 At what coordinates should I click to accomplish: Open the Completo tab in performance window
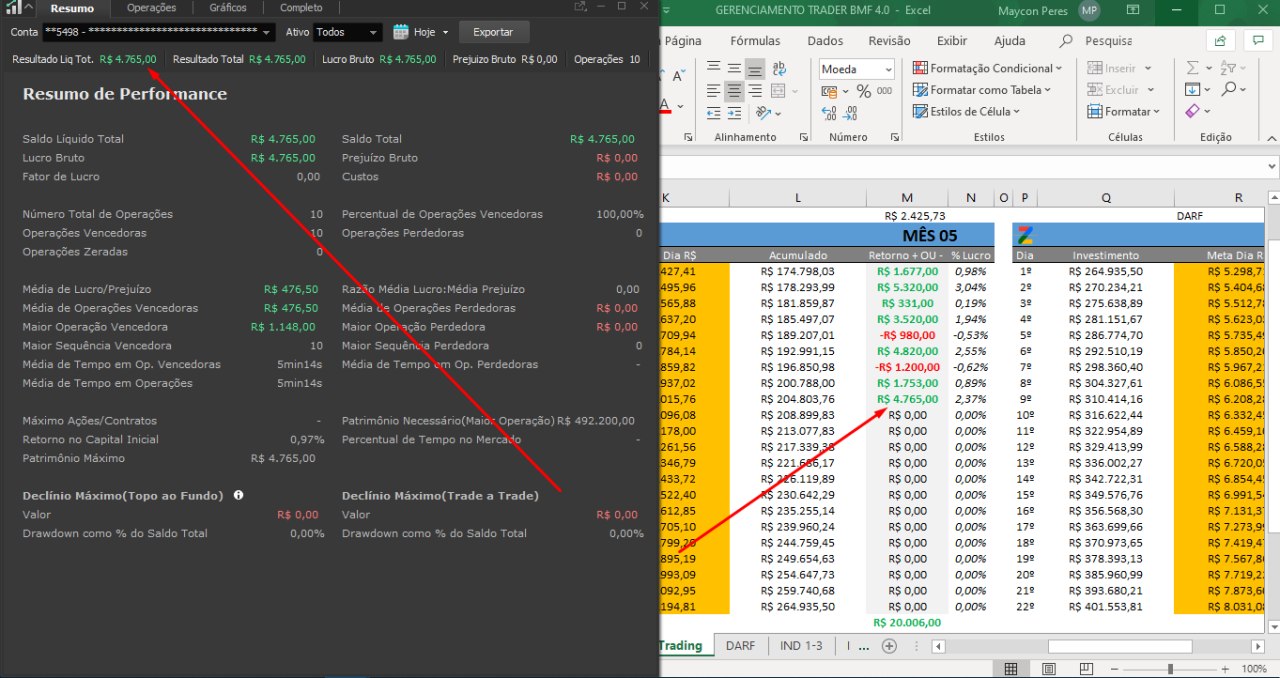coord(301,8)
